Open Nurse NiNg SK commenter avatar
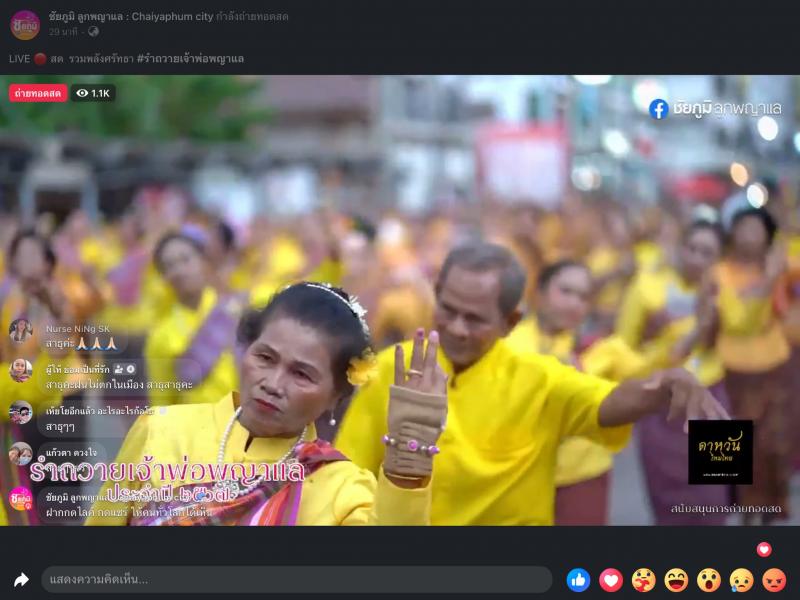This screenshot has width=800, height=600. (21, 333)
